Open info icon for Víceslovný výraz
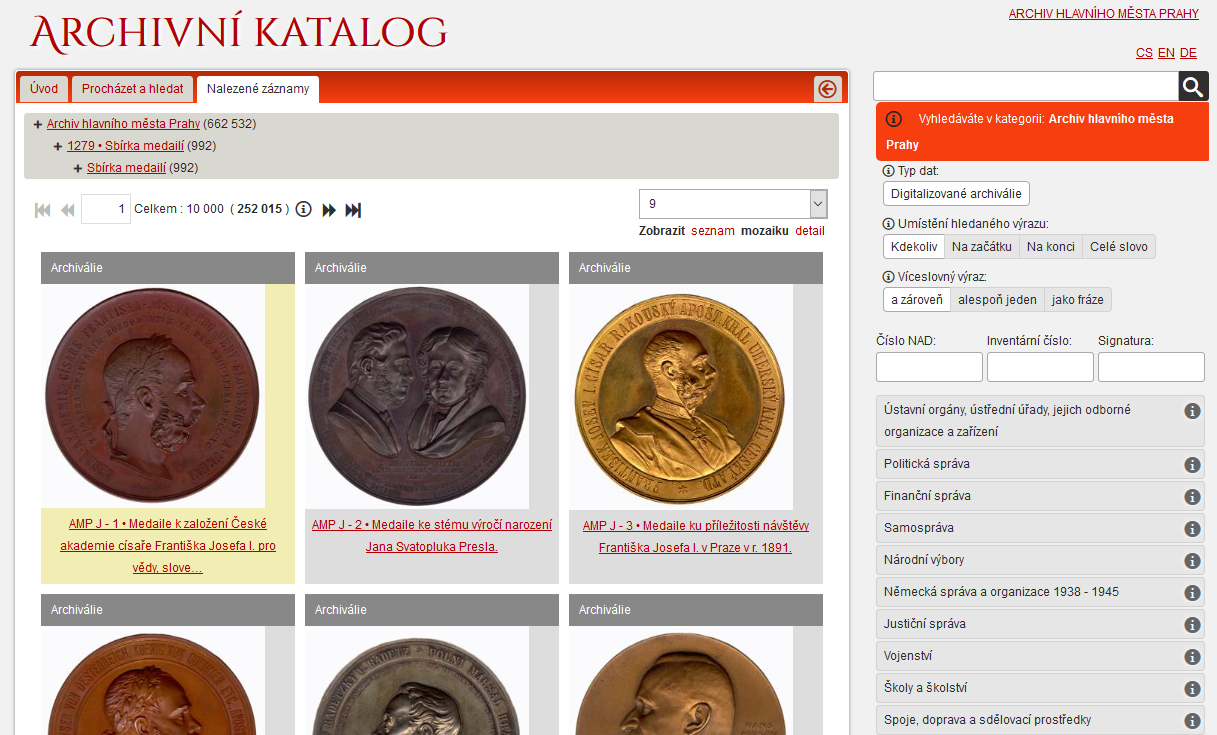Screen dimensions: 1217x735 [889, 277]
